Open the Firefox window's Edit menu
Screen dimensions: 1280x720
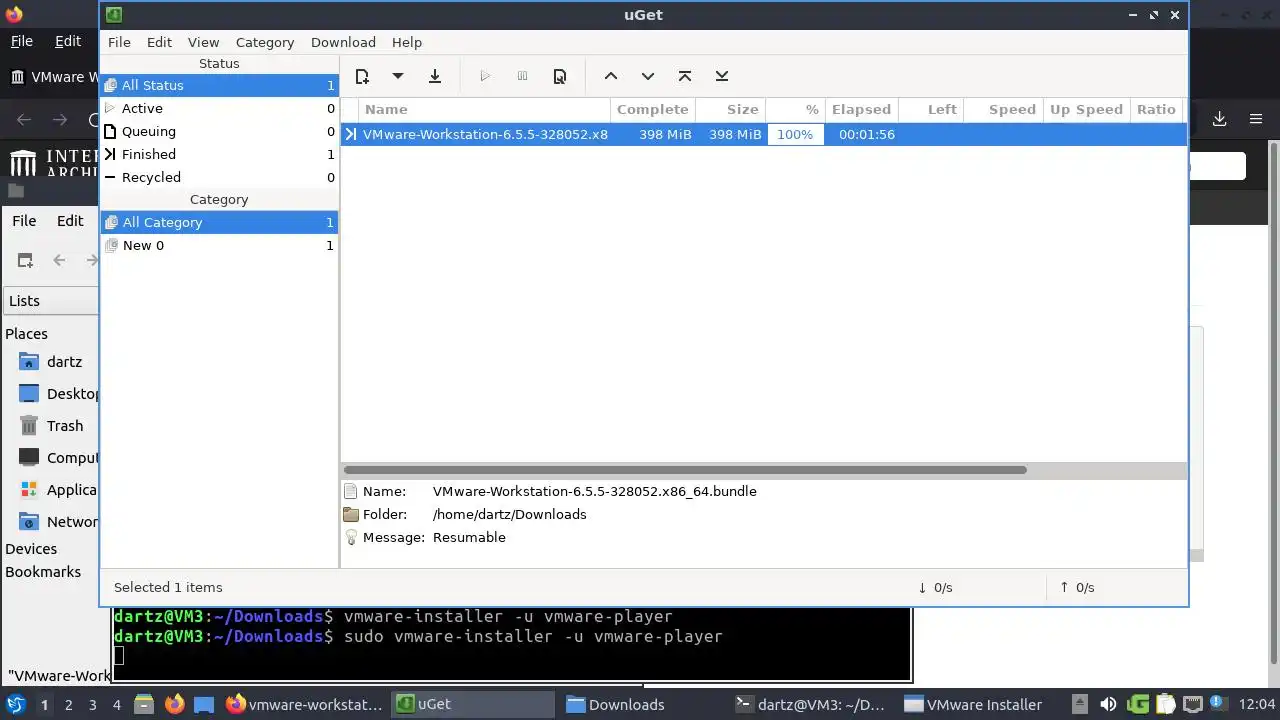click(68, 41)
